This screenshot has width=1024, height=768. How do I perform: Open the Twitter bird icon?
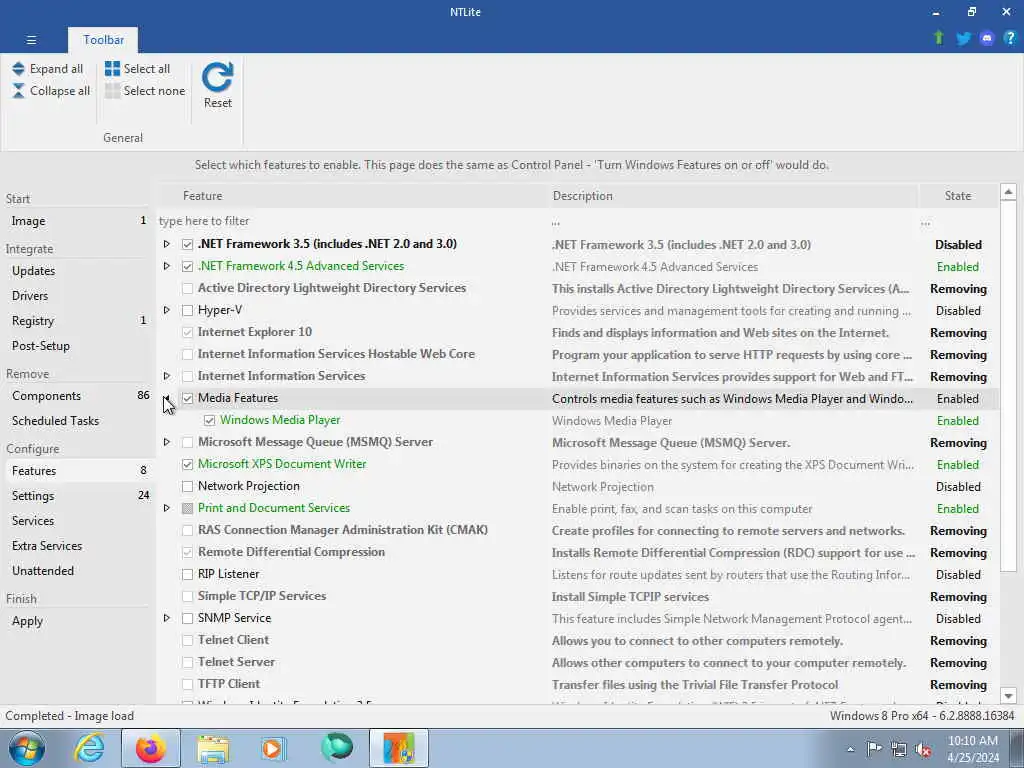pyautogui.click(x=963, y=39)
